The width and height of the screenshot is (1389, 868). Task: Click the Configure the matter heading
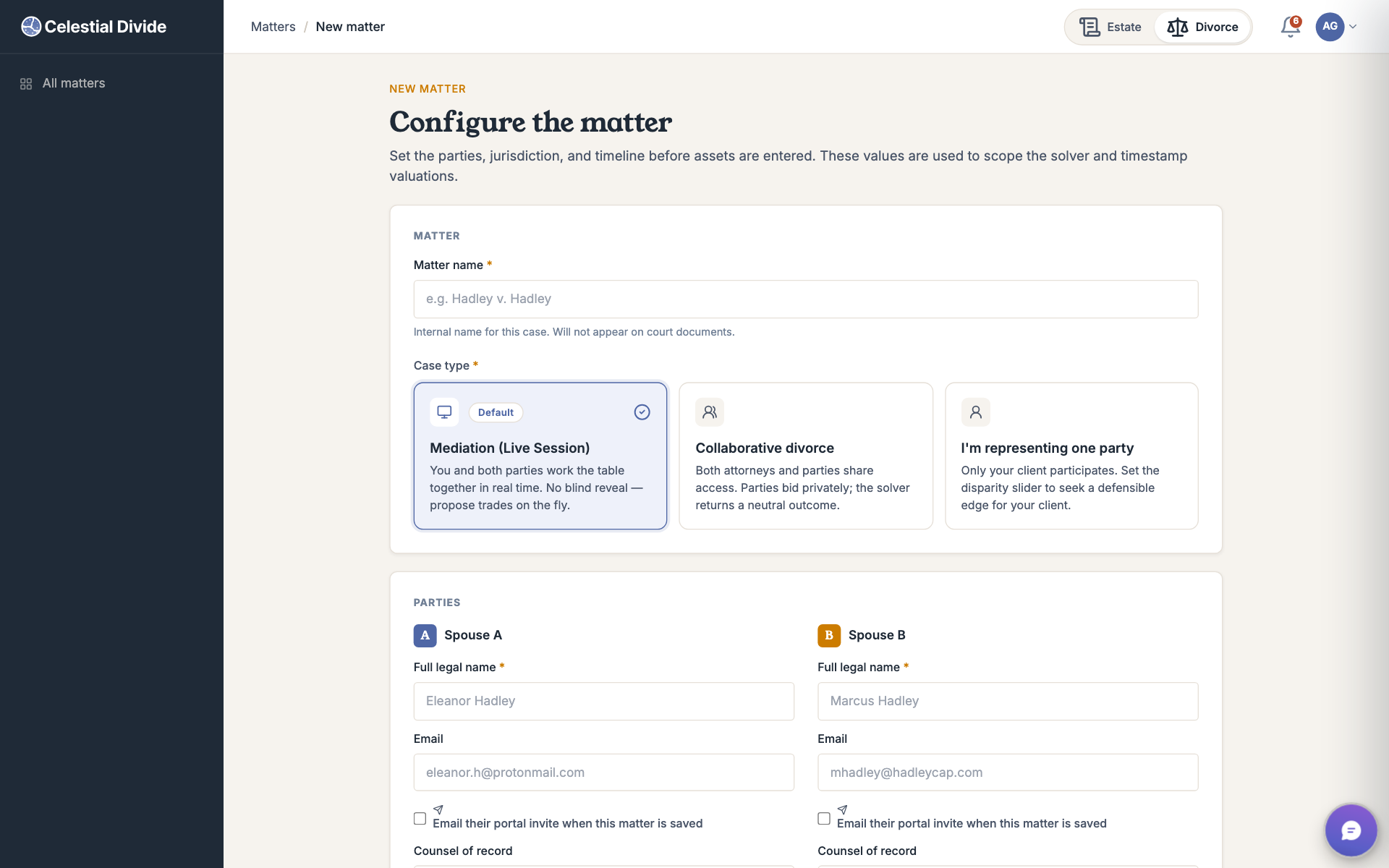pos(530,122)
